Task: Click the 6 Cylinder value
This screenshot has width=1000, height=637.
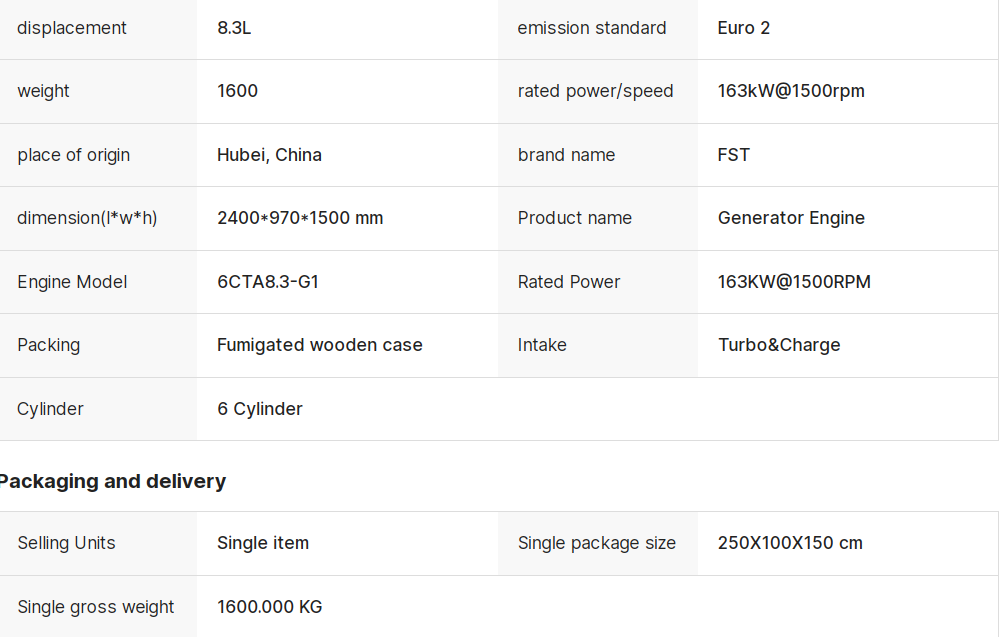Action: pyautogui.click(x=260, y=409)
